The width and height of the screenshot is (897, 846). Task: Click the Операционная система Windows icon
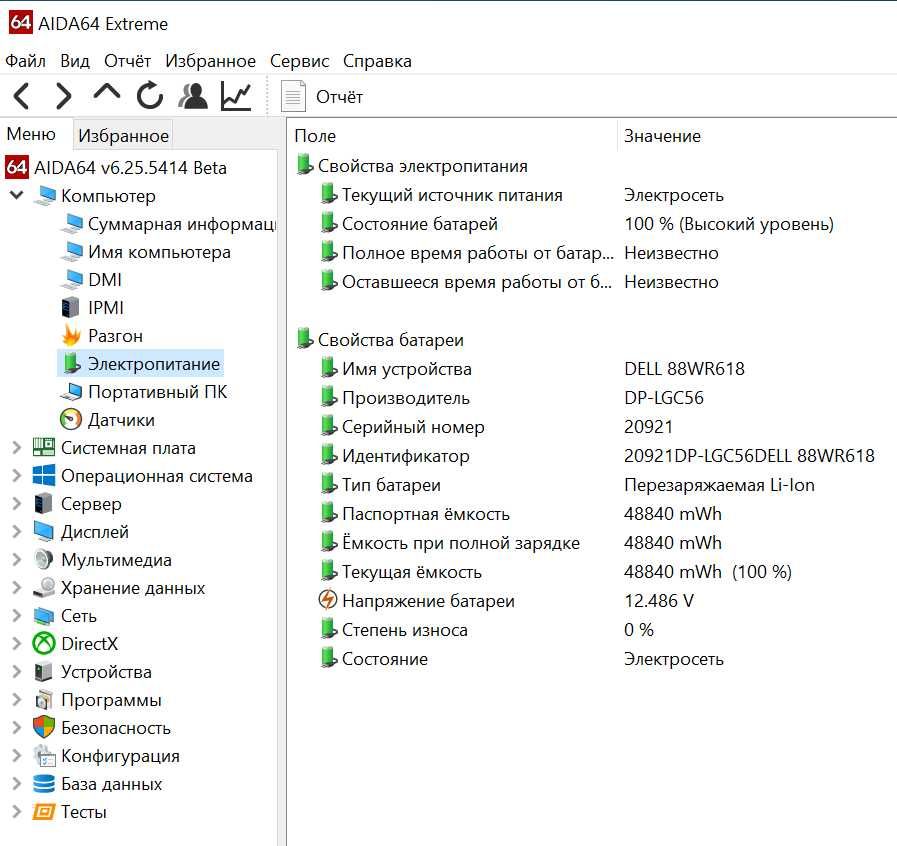(44, 476)
